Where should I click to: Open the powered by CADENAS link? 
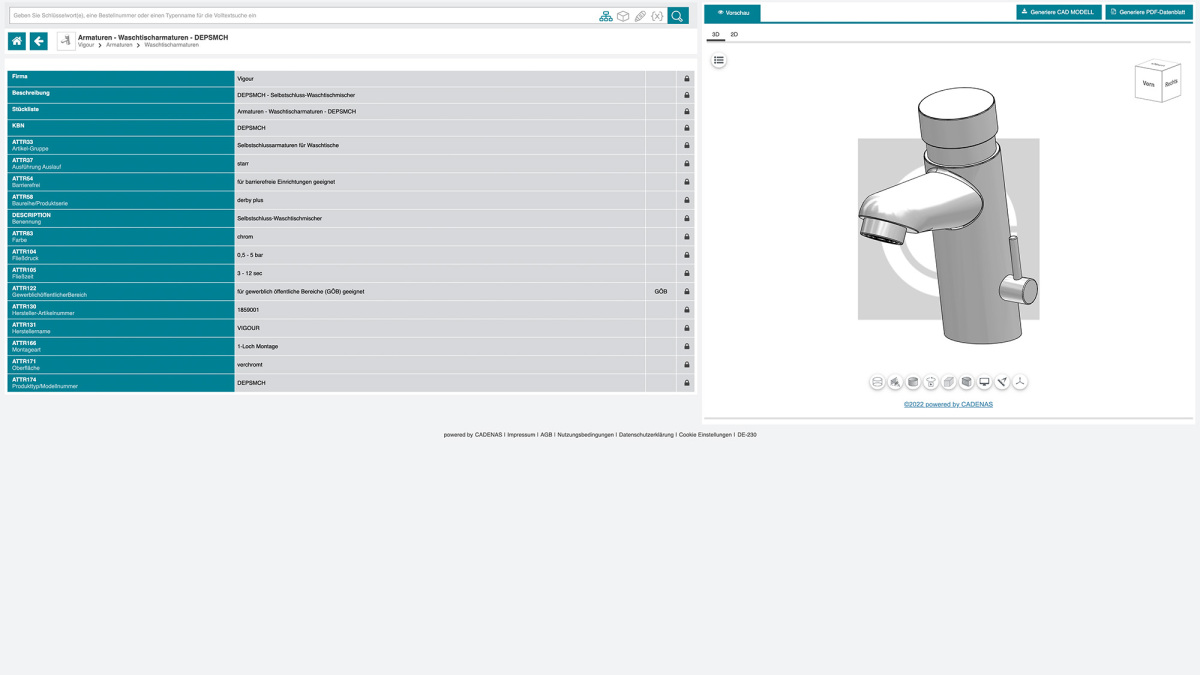coord(948,405)
